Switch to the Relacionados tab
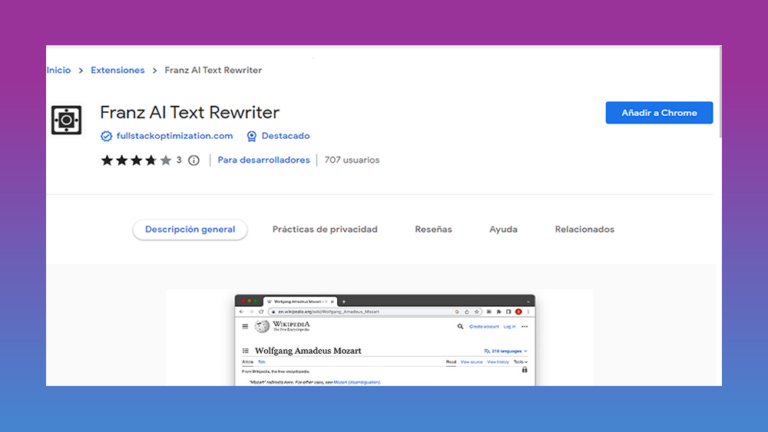The height and width of the screenshot is (432, 768). (584, 229)
